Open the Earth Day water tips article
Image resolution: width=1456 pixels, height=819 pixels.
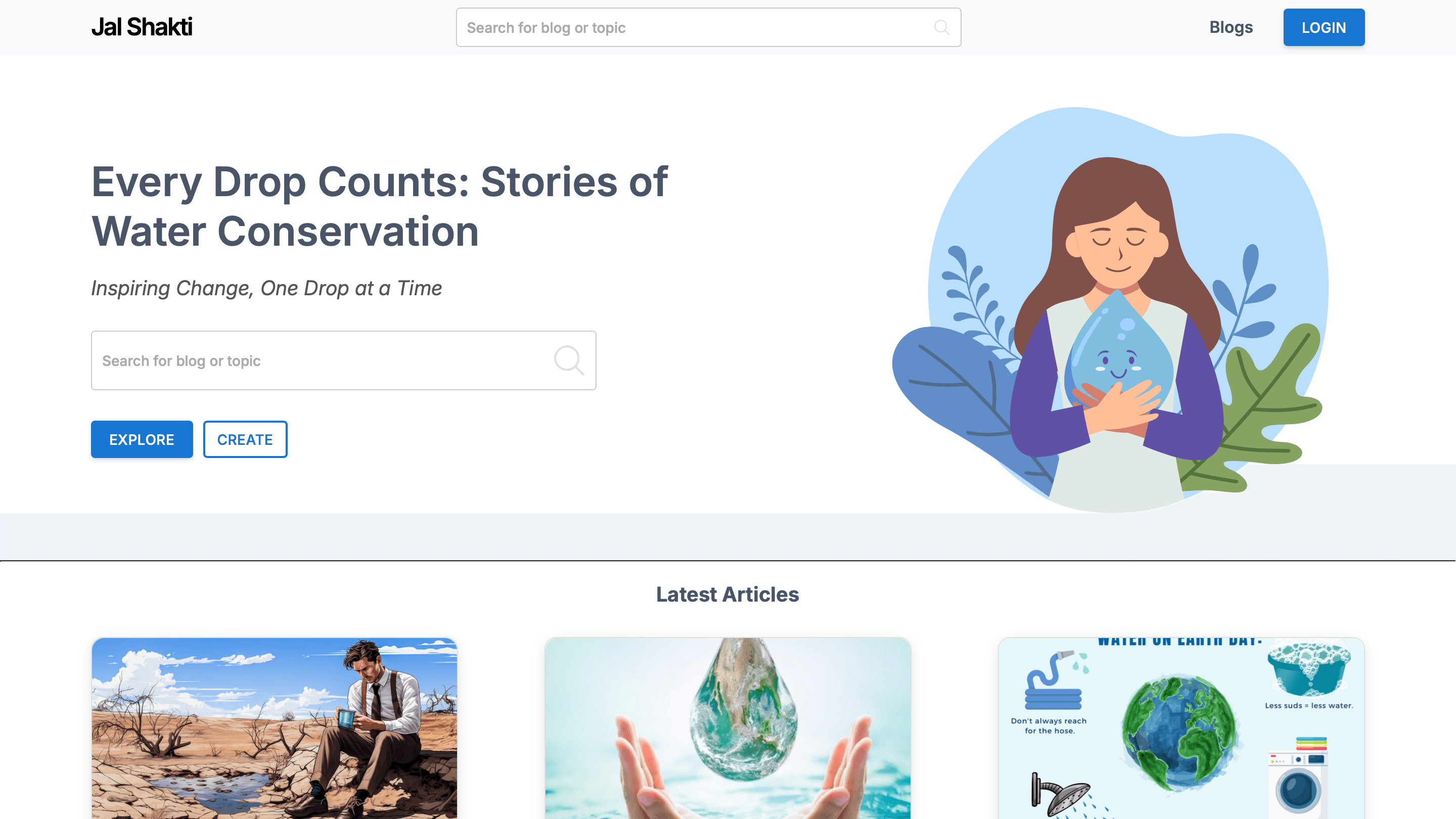tap(1181, 728)
